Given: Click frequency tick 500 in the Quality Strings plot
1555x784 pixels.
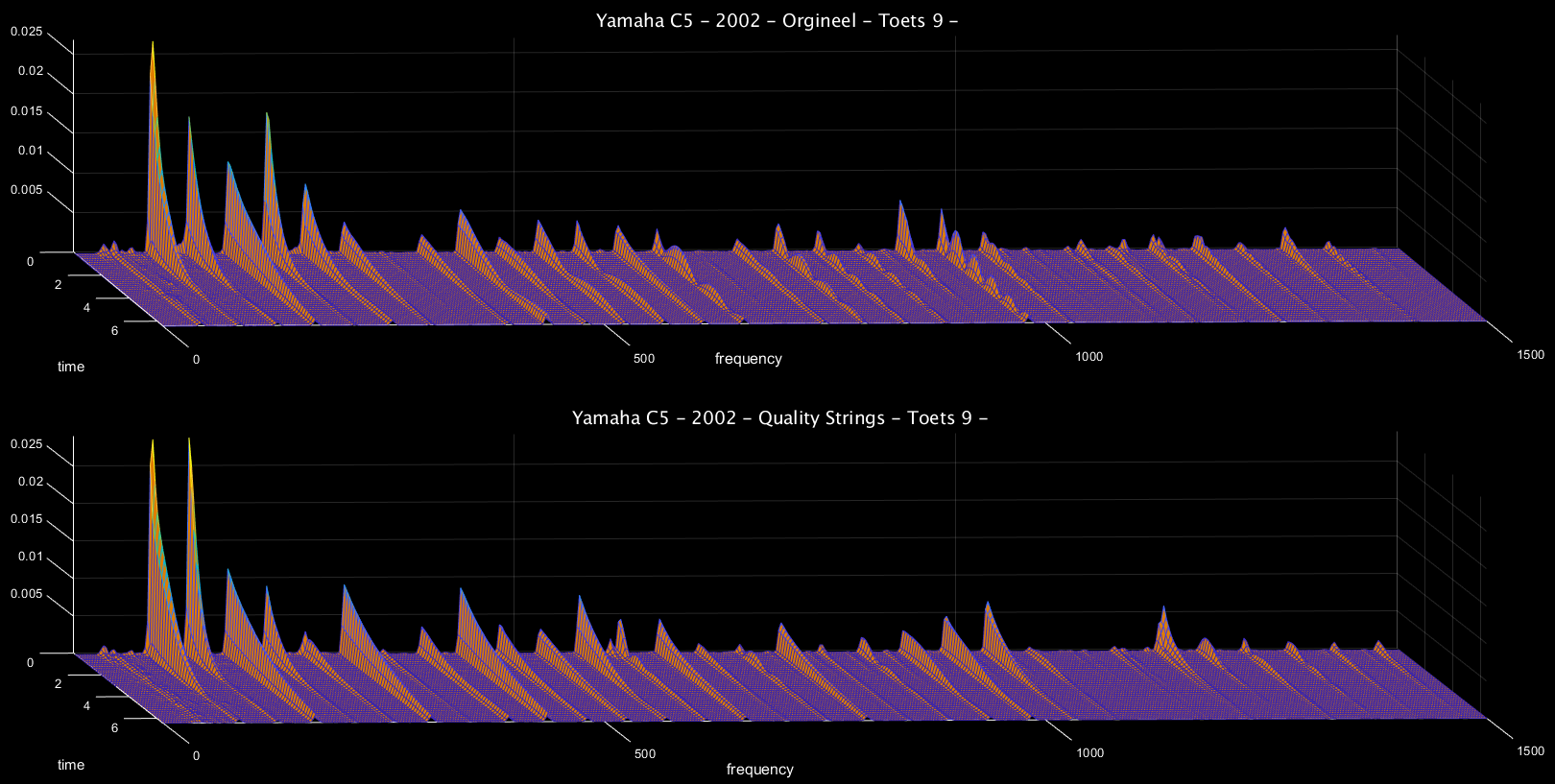Looking at the screenshot, I should tap(645, 754).
